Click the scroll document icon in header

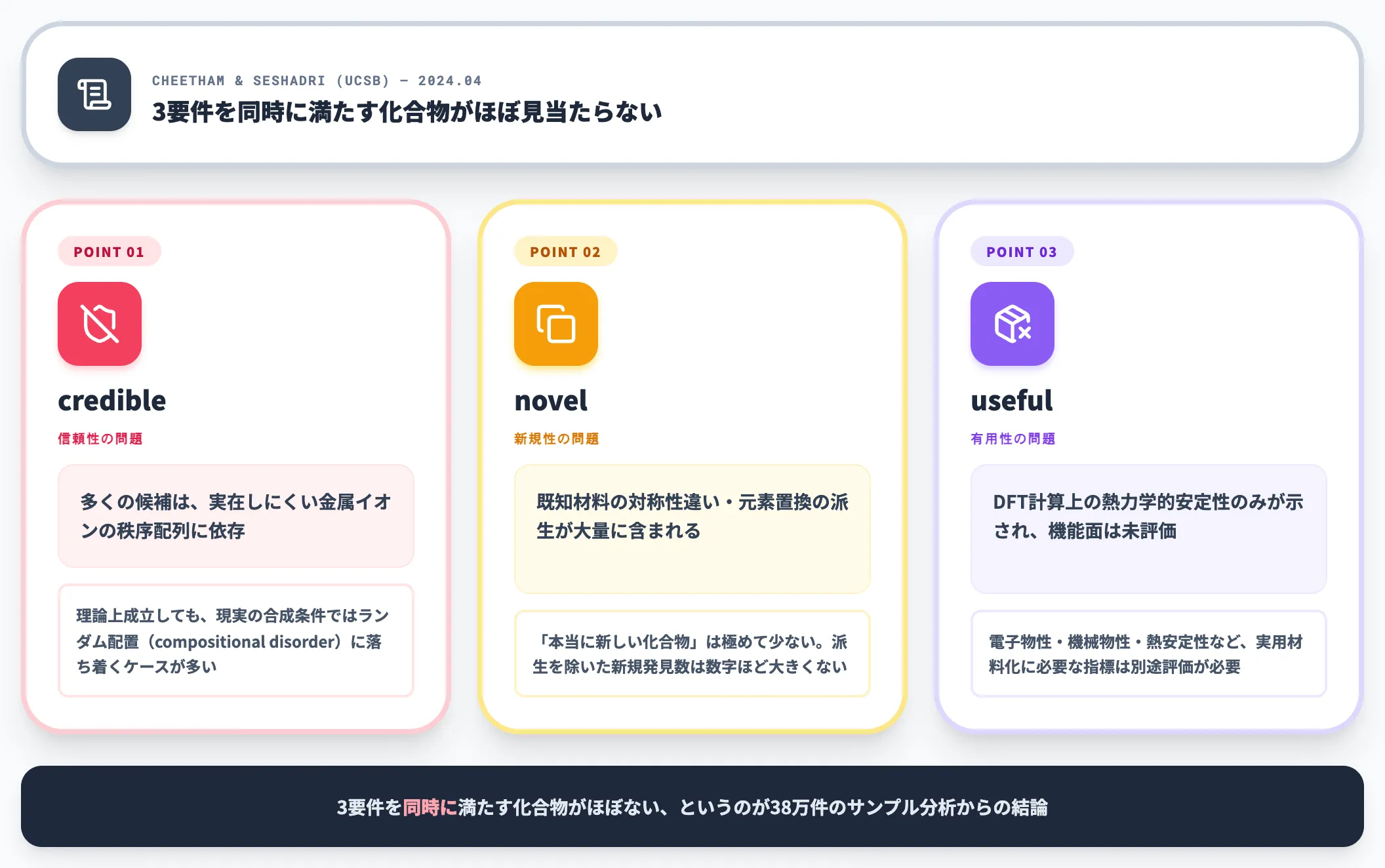pyautogui.click(x=94, y=94)
